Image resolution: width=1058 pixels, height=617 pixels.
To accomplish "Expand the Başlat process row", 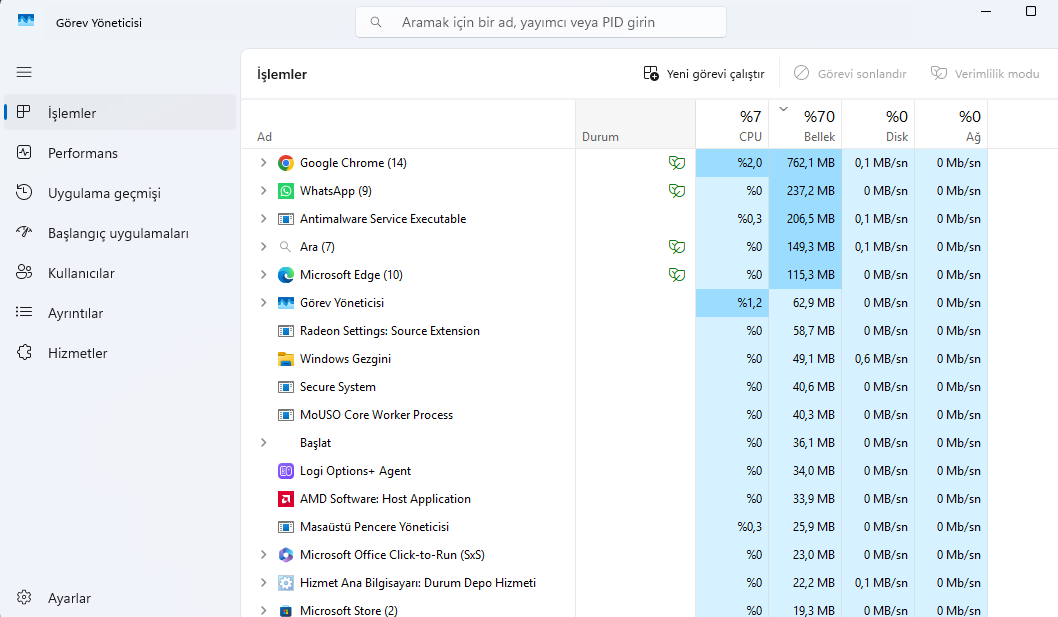I will (263, 443).
